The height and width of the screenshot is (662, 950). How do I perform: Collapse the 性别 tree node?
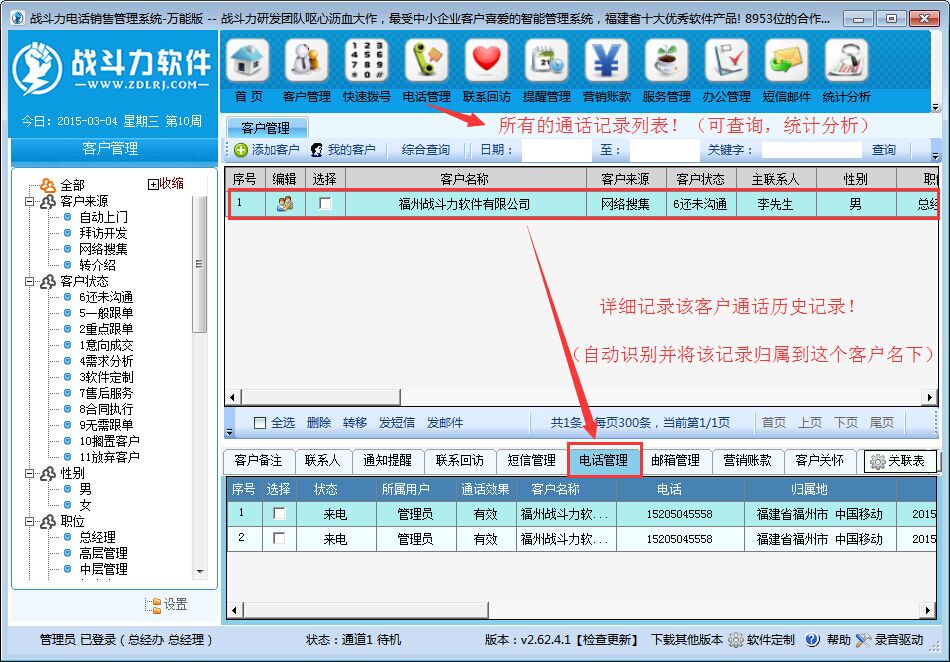click(x=29, y=473)
